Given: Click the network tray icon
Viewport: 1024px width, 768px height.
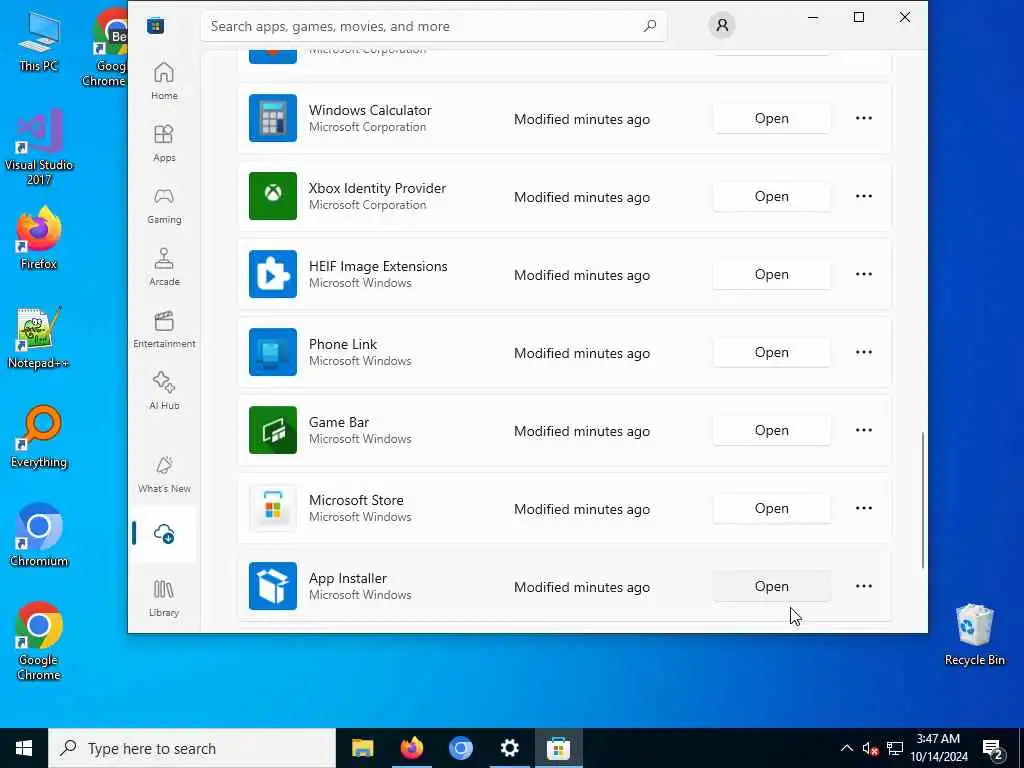Looking at the screenshot, I should pos(895,748).
